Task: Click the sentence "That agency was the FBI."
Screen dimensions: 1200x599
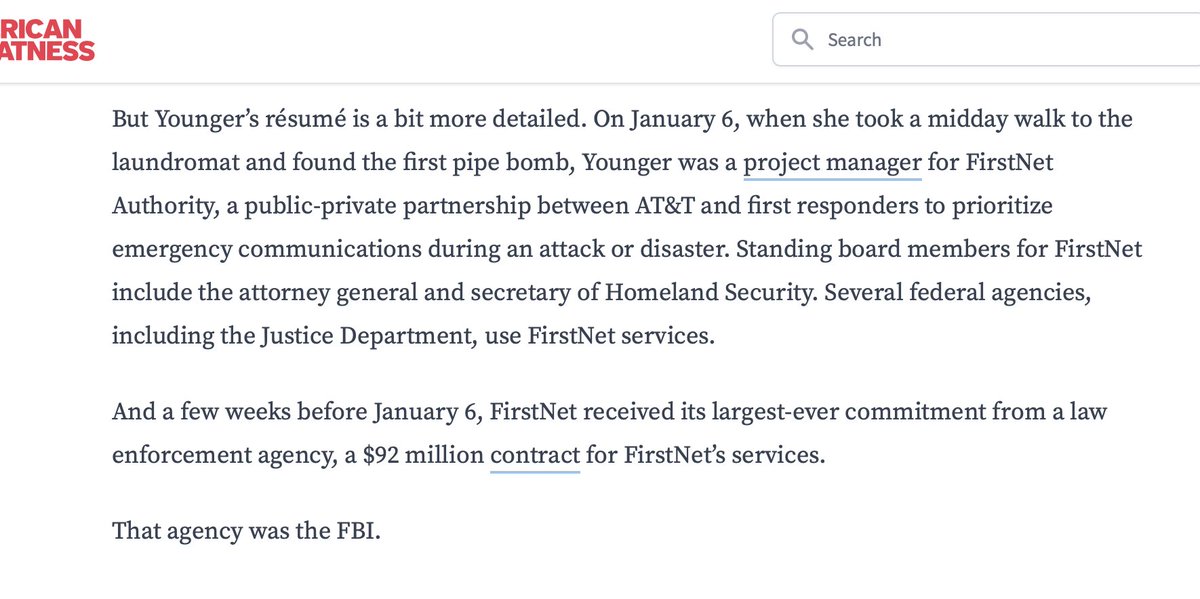Action: [x=247, y=529]
